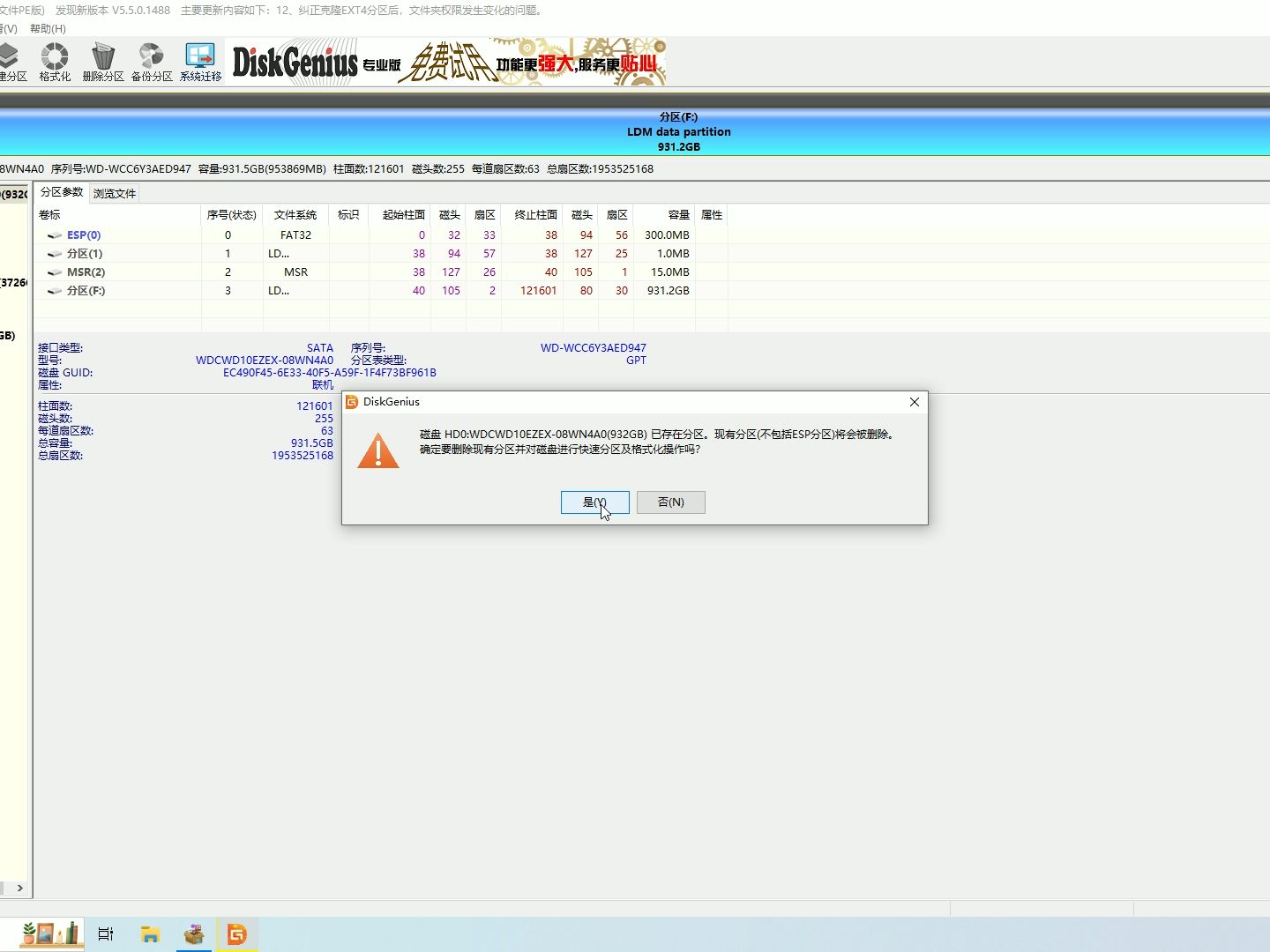The image size is (1270, 952).
Task: Select the ESP(0) partition row
Action: (x=381, y=235)
